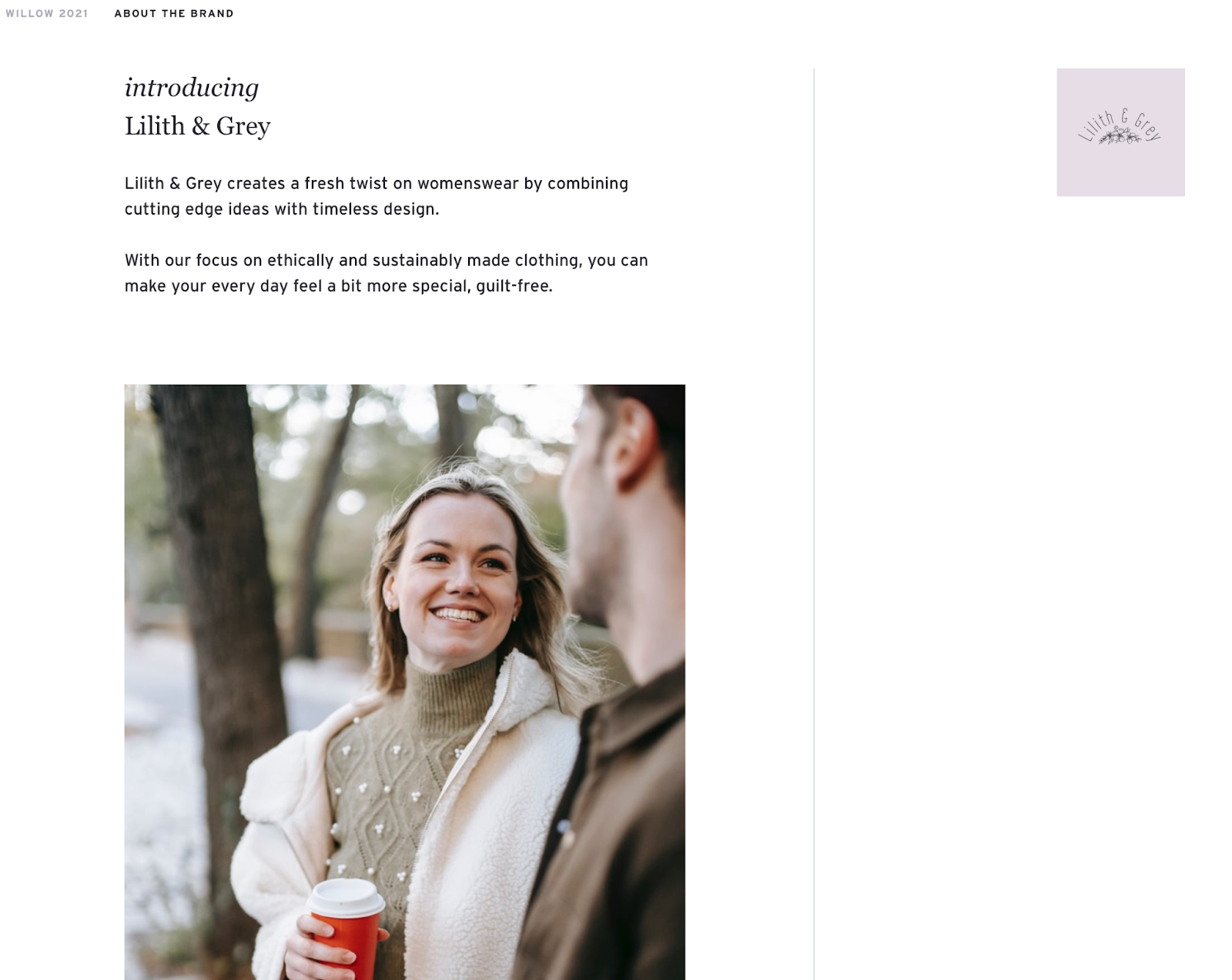Click the 'Lilith & Grey' title heading
1232x980 pixels.
tap(198, 126)
